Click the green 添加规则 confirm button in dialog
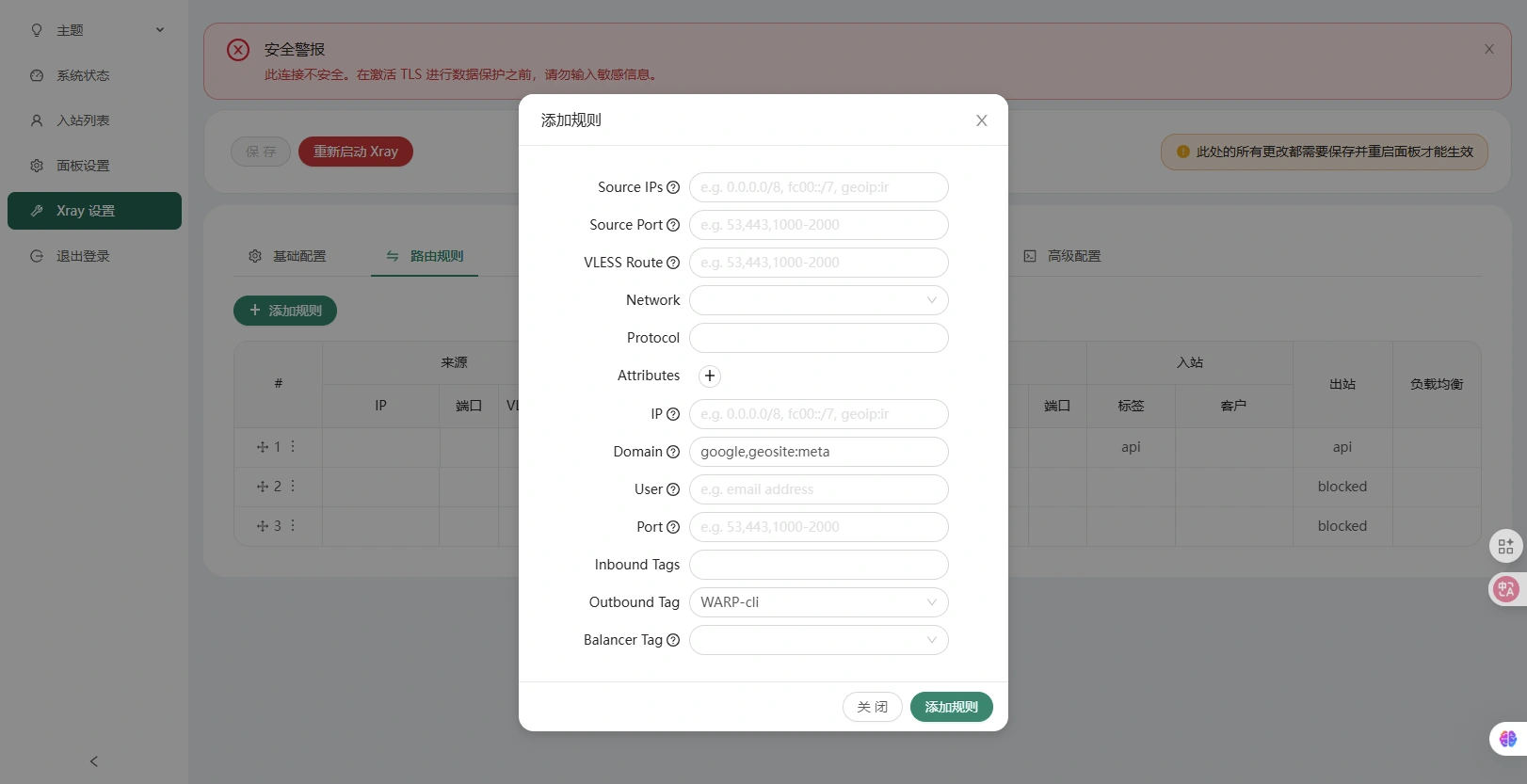This screenshot has width=1527, height=784. [x=951, y=707]
